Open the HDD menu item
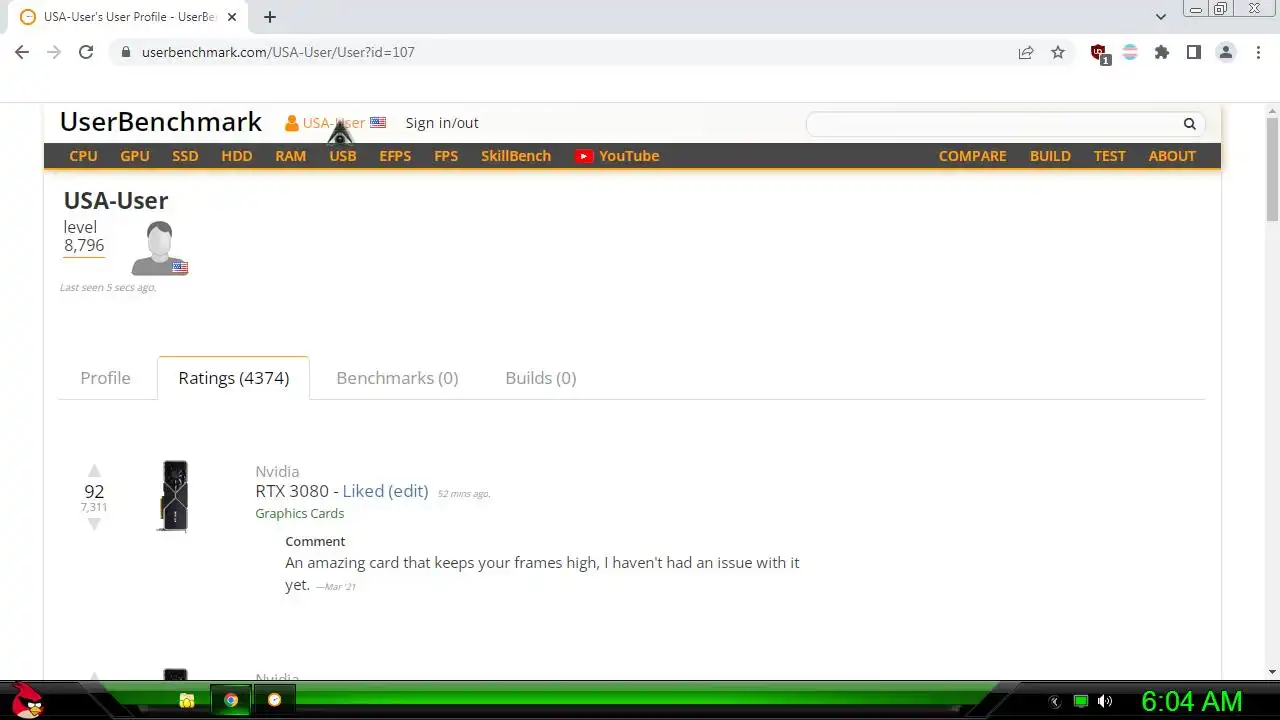Image resolution: width=1280 pixels, height=720 pixels. point(237,156)
